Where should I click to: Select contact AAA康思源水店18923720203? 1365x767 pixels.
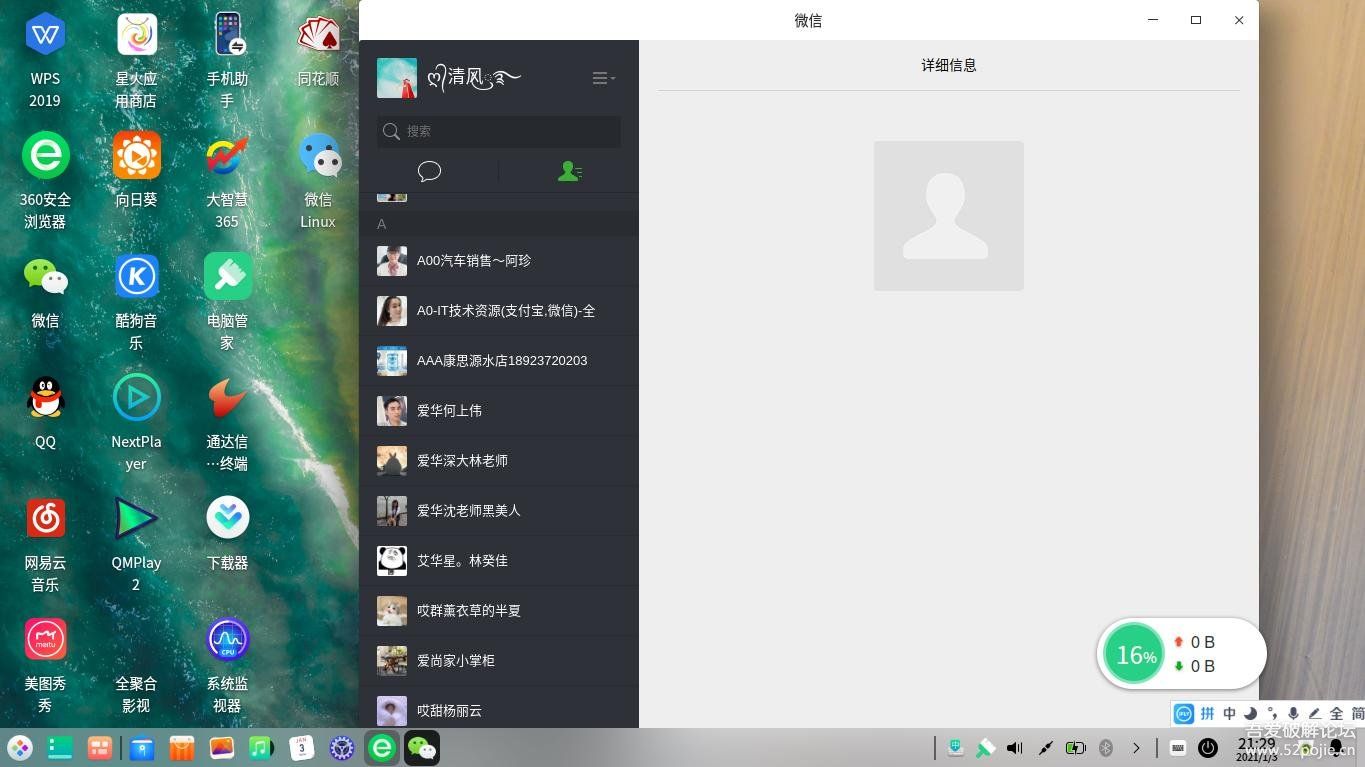tap(499, 360)
